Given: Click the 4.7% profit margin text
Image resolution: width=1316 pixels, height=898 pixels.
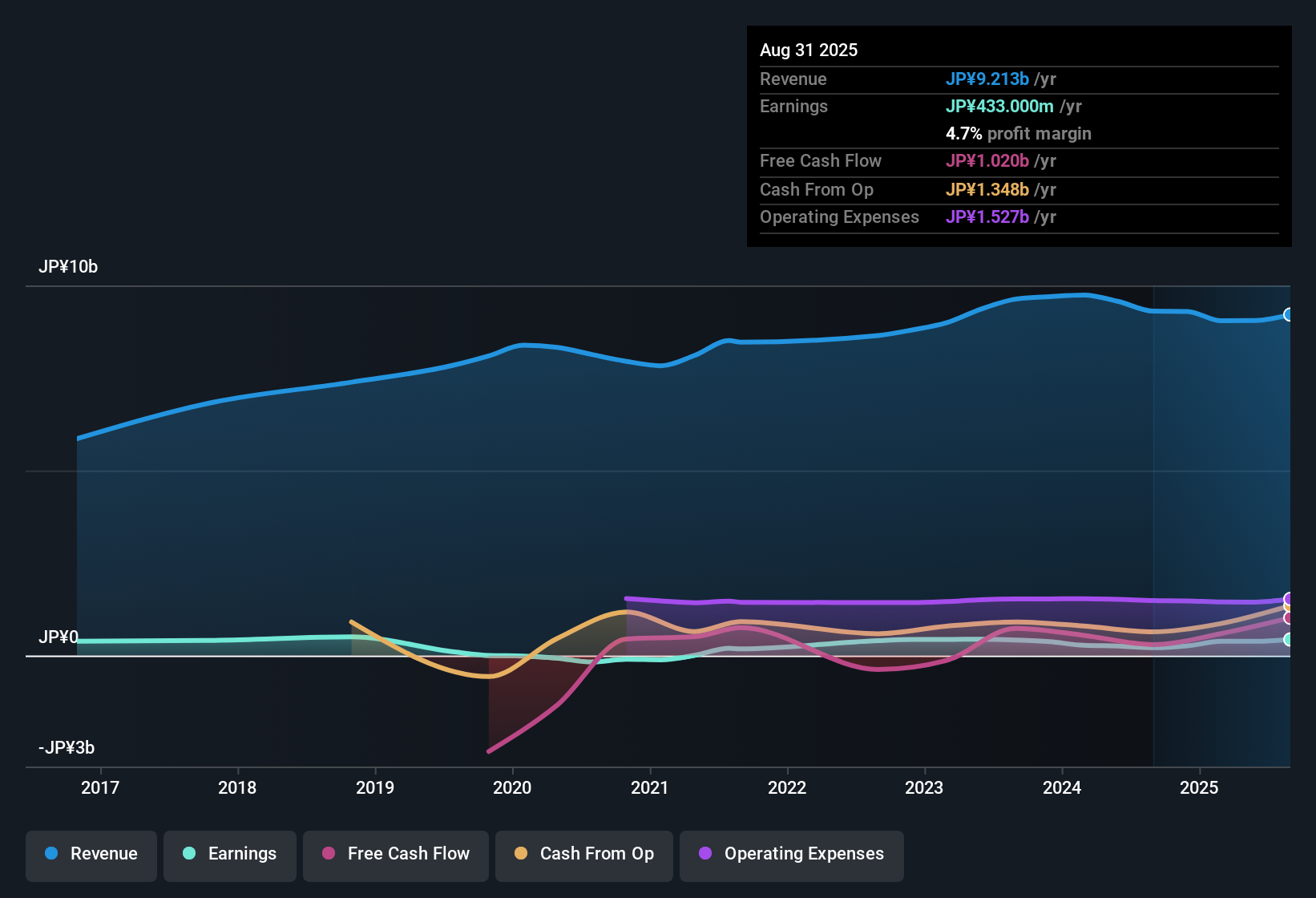Looking at the screenshot, I should [x=1019, y=134].
